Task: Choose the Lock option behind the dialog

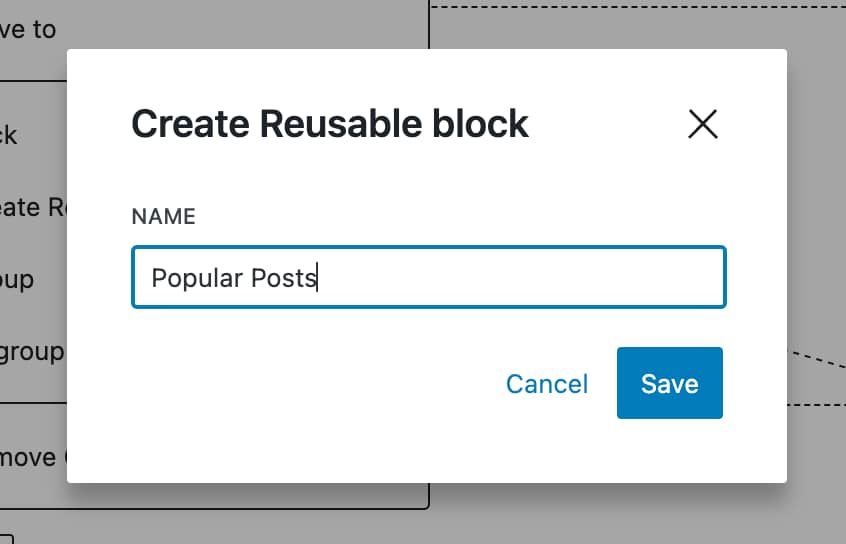Action: point(10,135)
